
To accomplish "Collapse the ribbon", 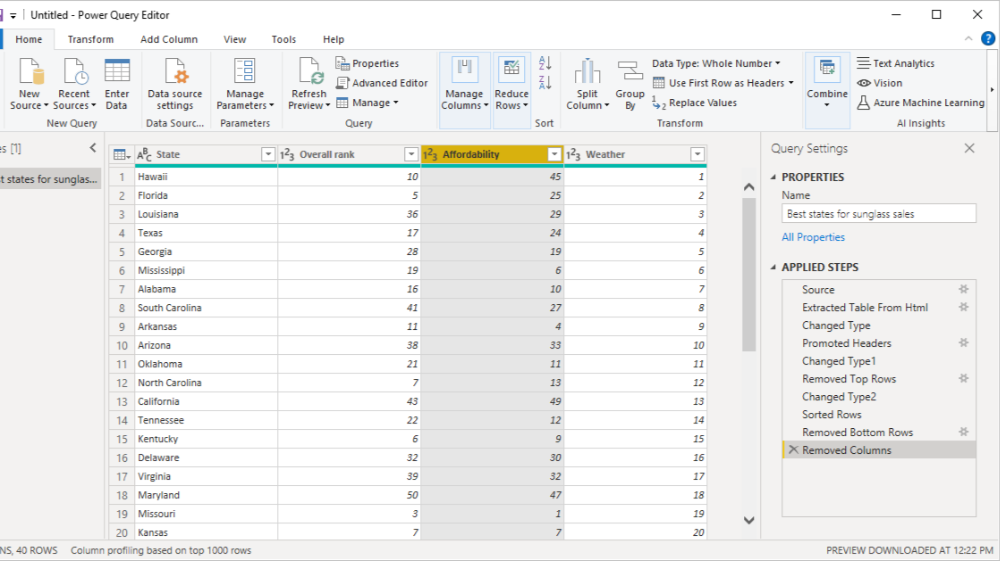I will point(969,39).
